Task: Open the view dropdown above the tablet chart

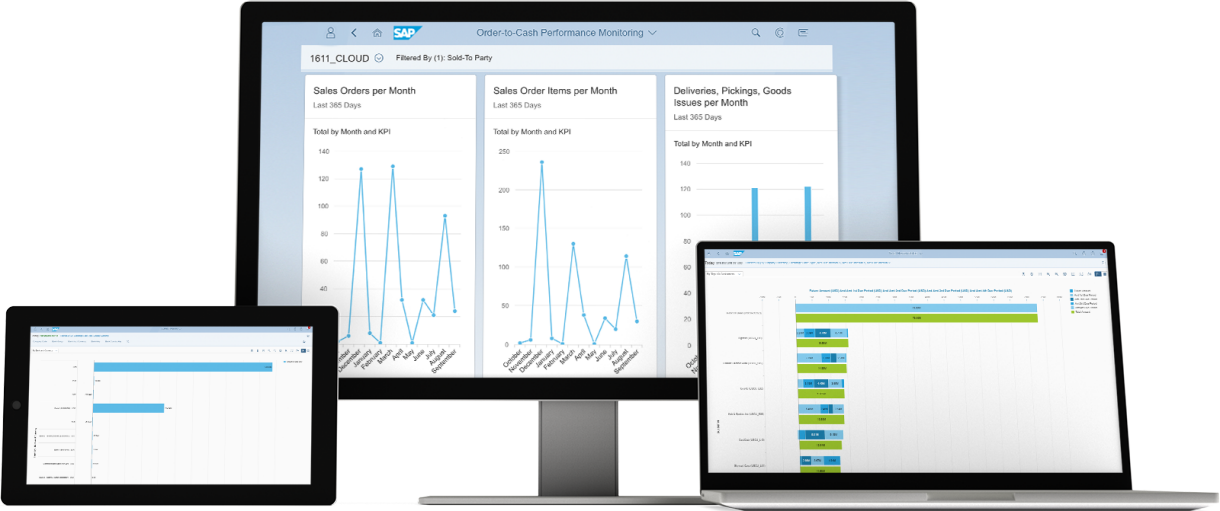Action: coord(45,351)
